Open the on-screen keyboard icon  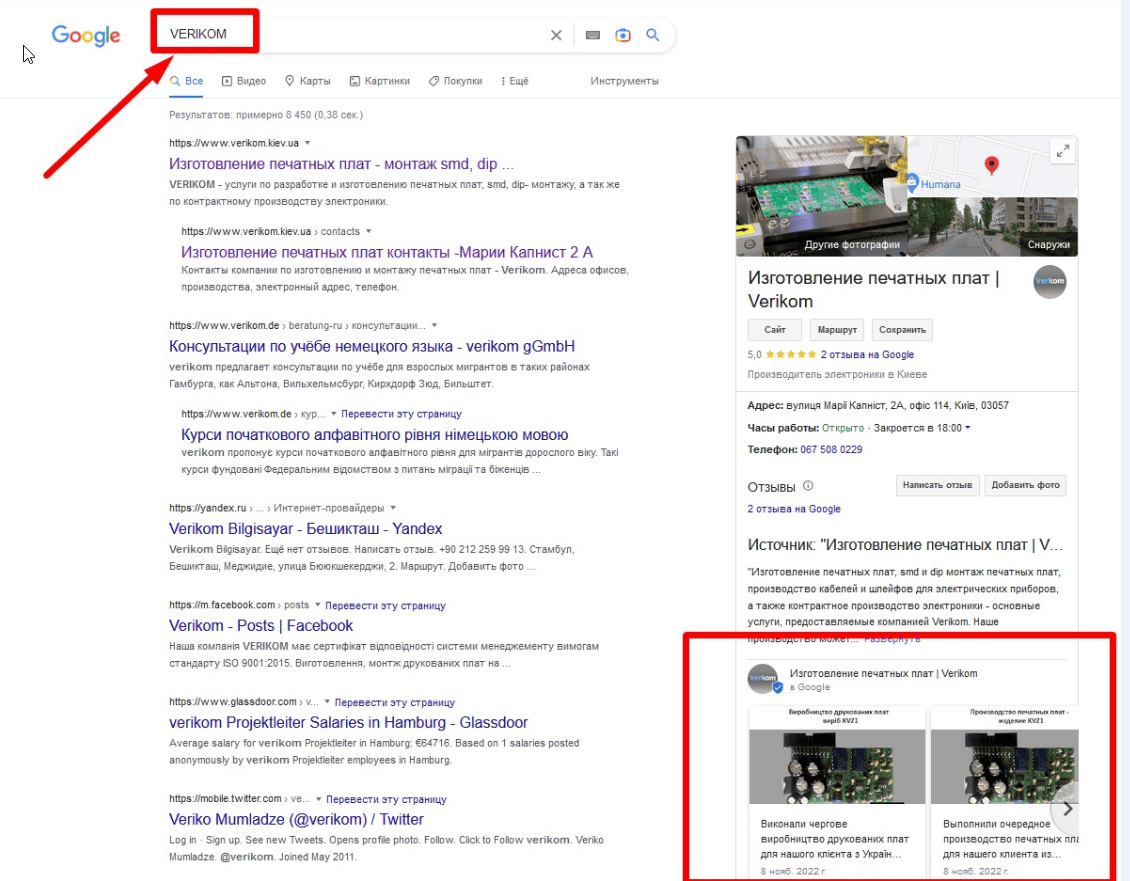[x=592, y=35]
